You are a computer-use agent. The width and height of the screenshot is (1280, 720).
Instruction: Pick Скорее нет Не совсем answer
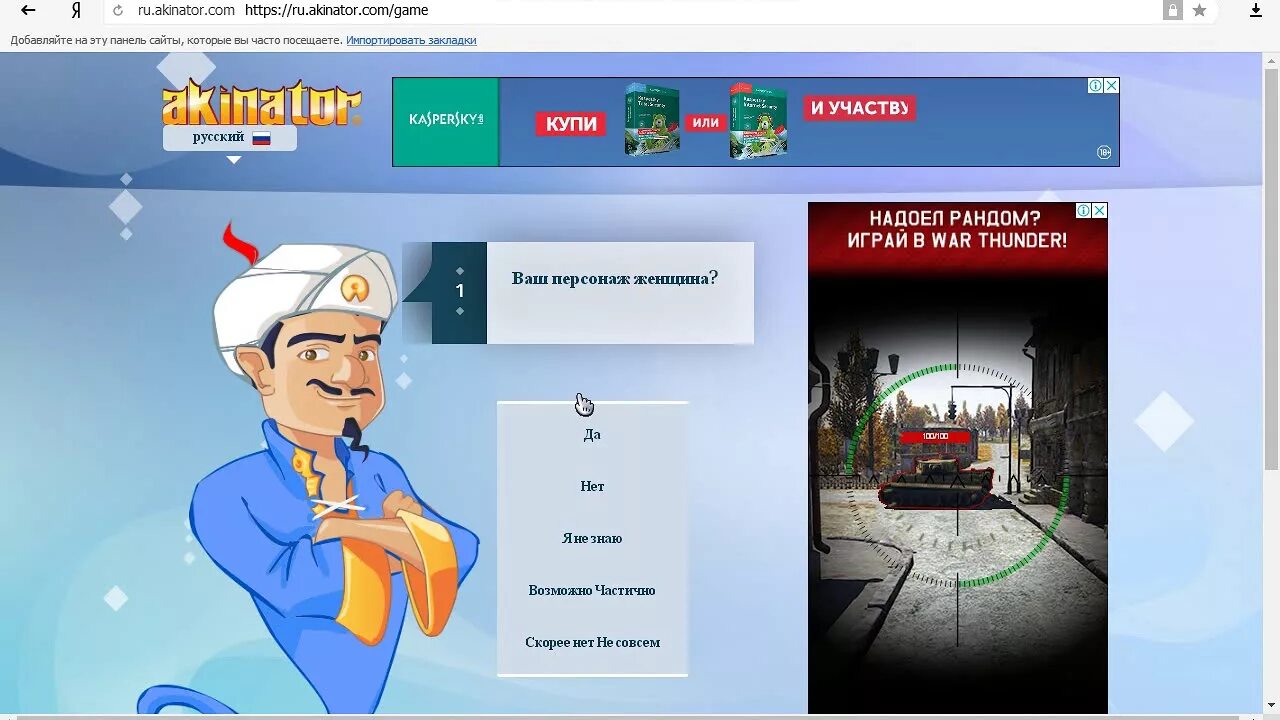tap(592, 642)
